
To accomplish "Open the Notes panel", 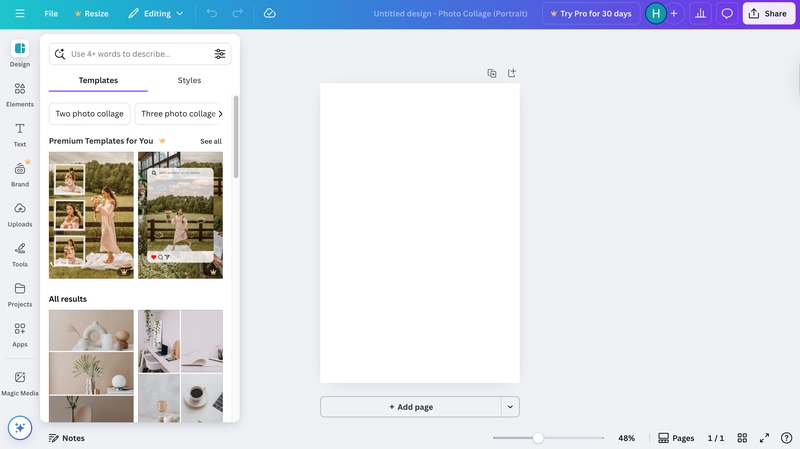I will tap(66, 438).
